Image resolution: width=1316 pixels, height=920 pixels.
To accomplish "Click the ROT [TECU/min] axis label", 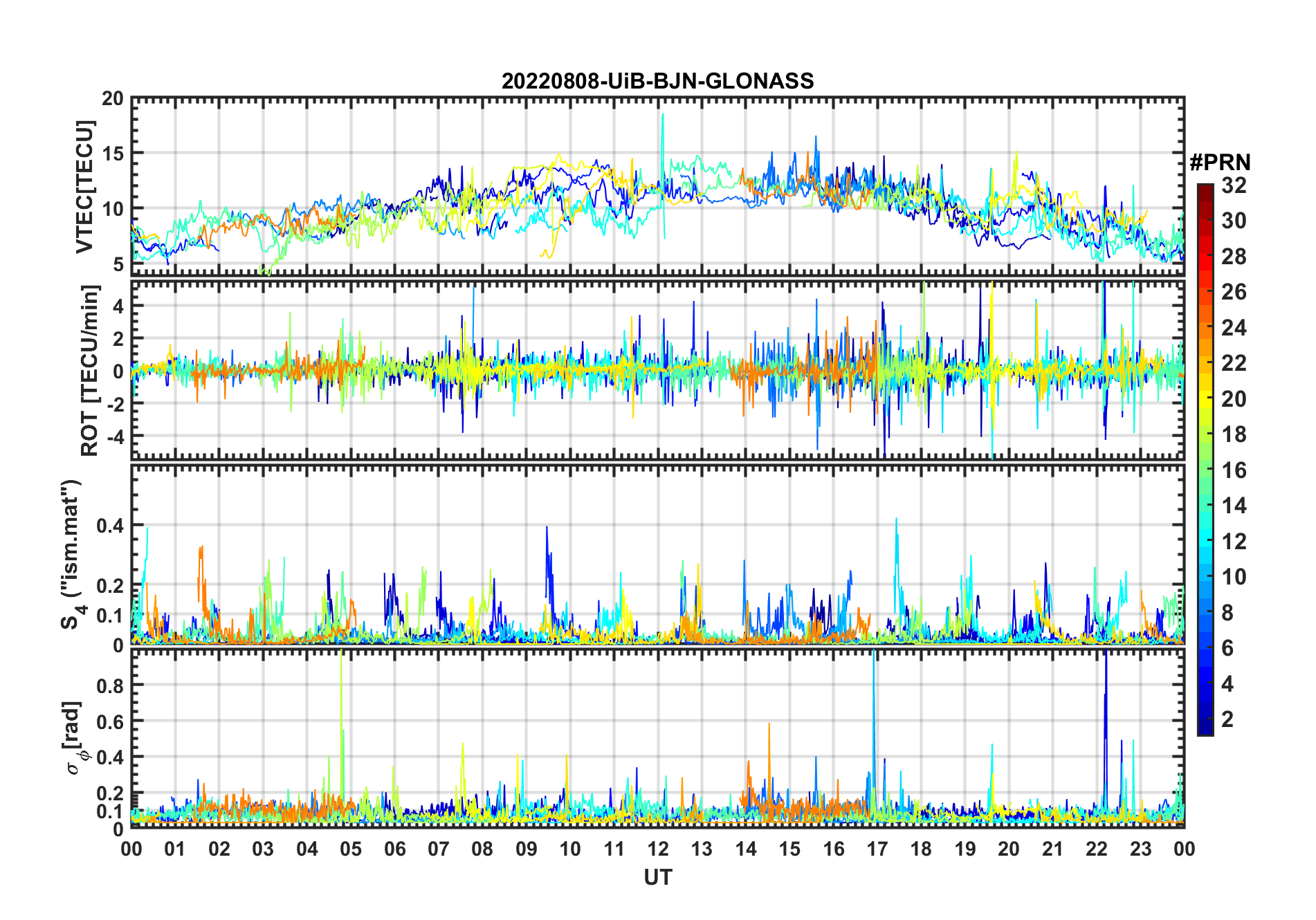I will (89, 370).
